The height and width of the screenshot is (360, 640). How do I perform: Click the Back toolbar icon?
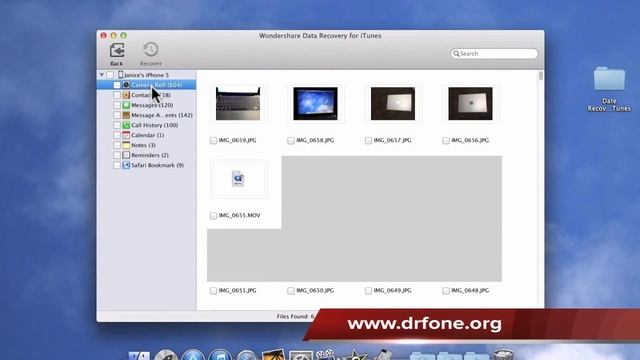coord(117,50)
